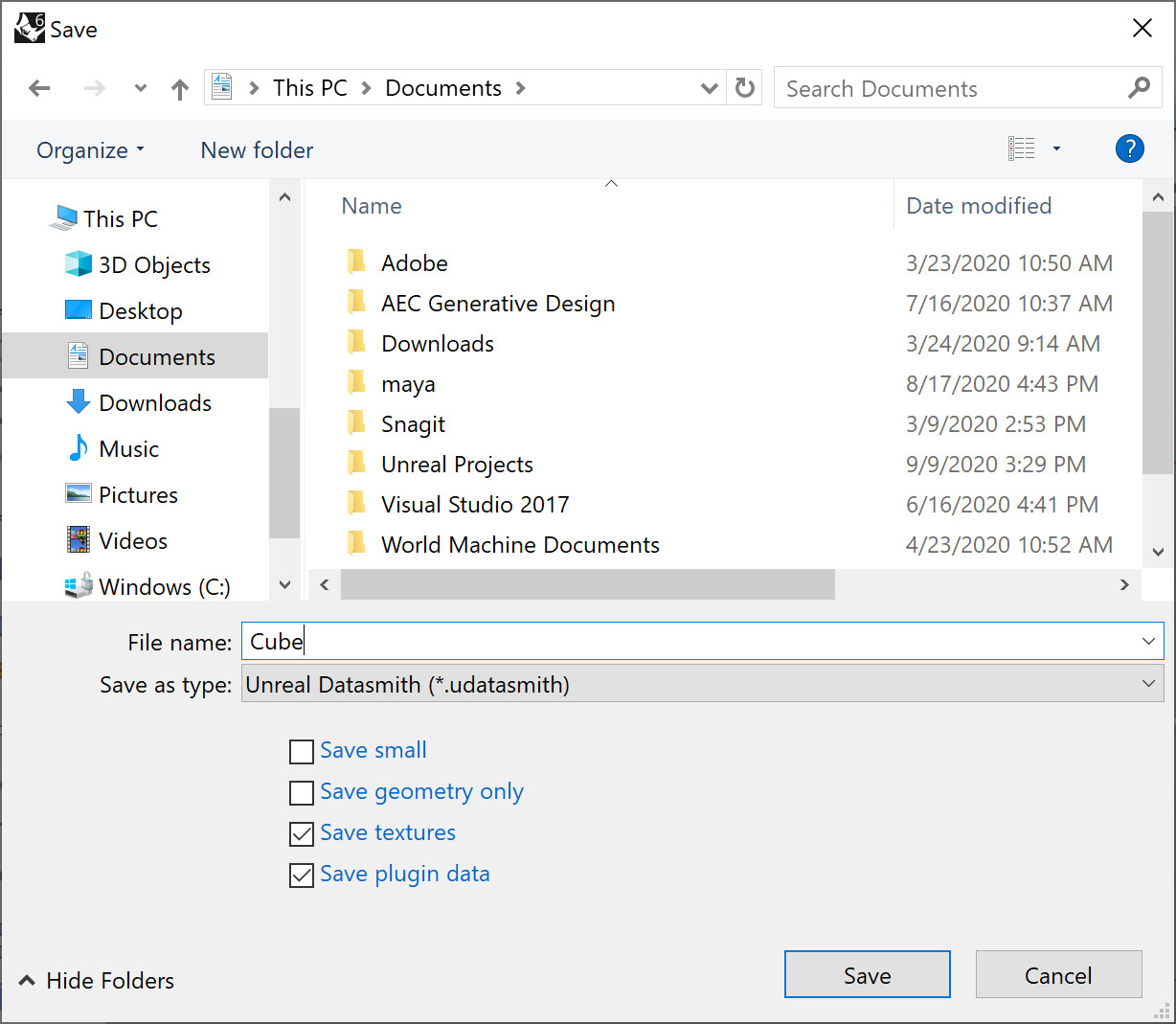Click the change view list icon

[1022, 148]
